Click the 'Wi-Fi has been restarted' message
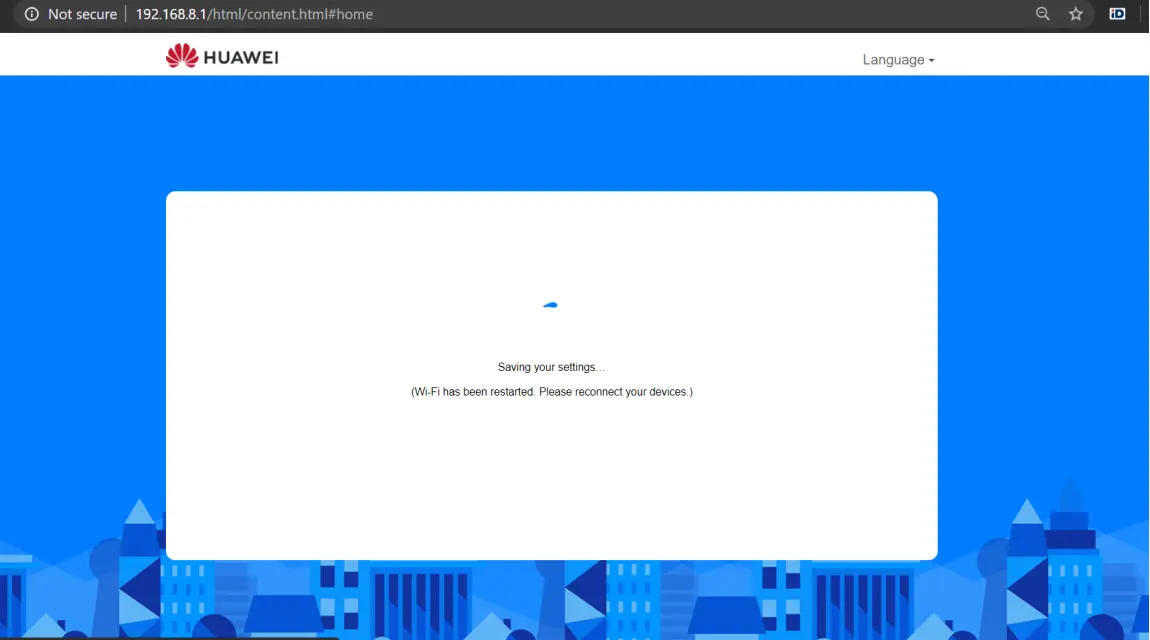This screenshot has height=640, width=1150. [552, 392]
